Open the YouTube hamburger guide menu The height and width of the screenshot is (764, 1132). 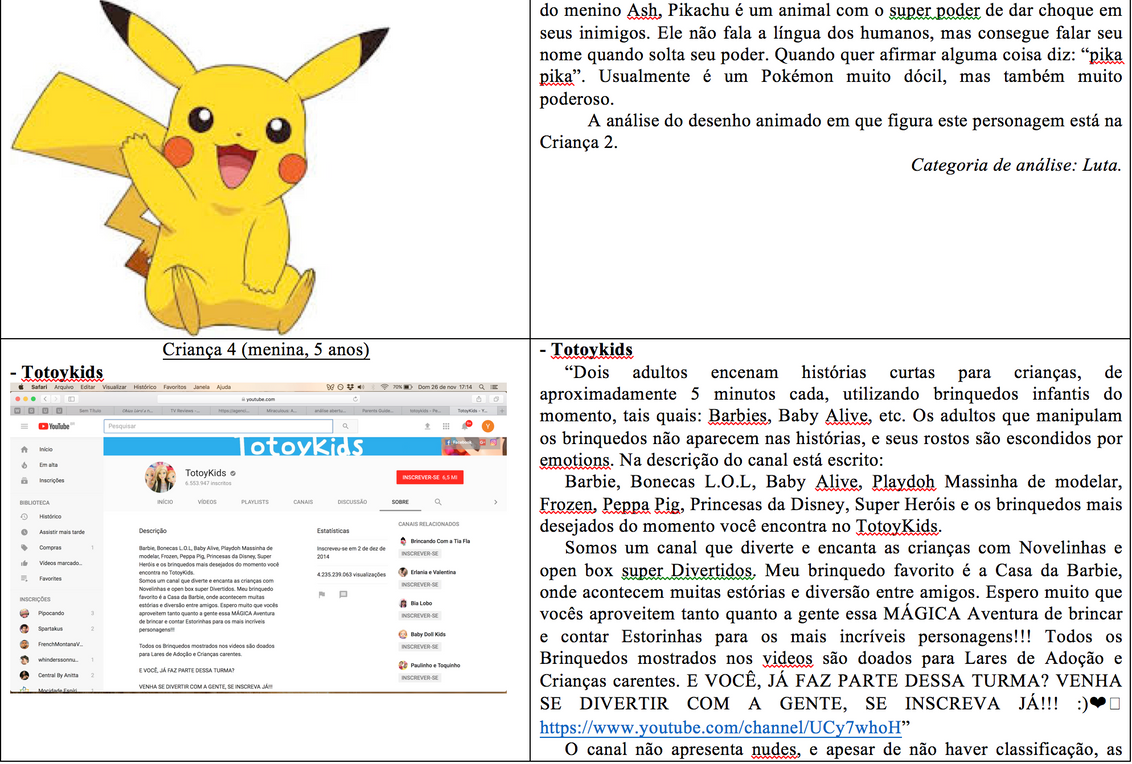(24, 427)
